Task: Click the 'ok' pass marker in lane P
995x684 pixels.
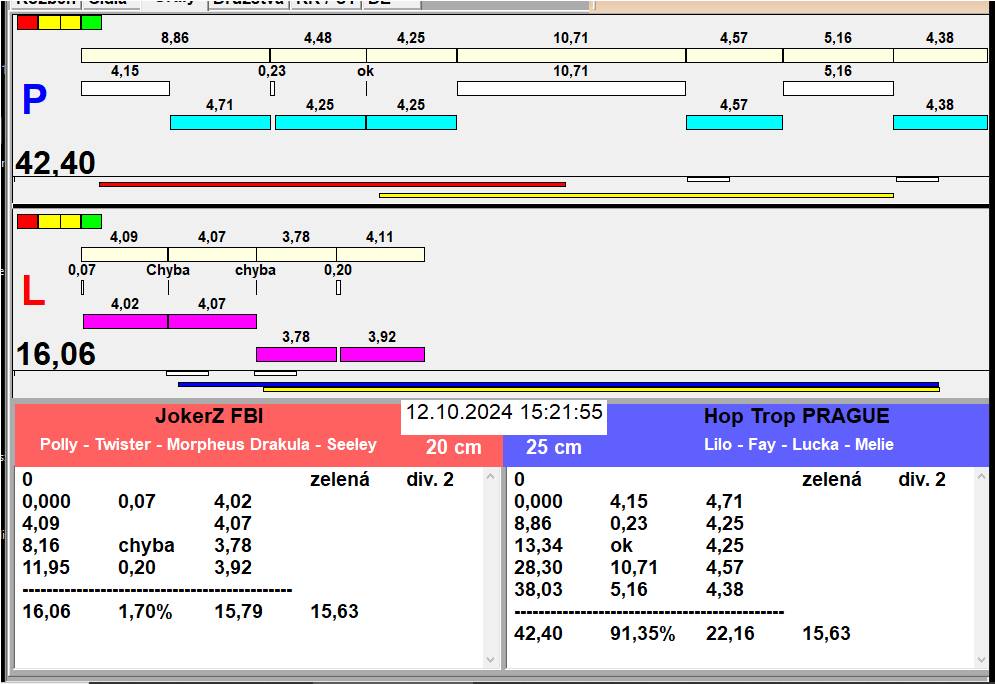Action: tap(366, 88)
